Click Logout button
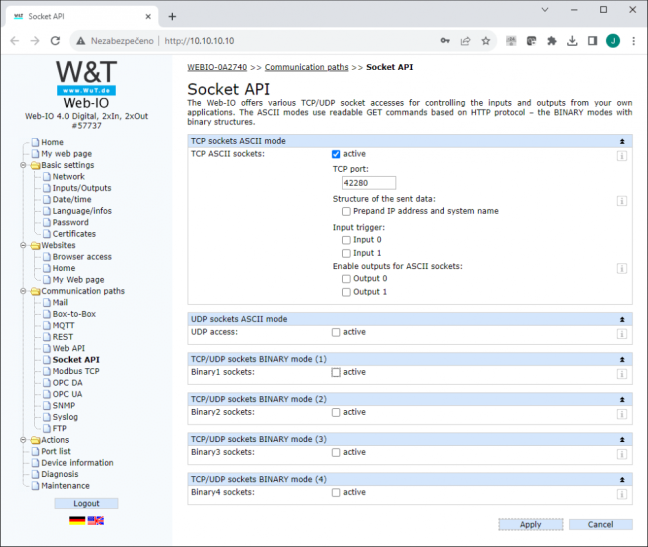Image resolution: width=648 pixels, height=547 pixels. click(86, 503)
